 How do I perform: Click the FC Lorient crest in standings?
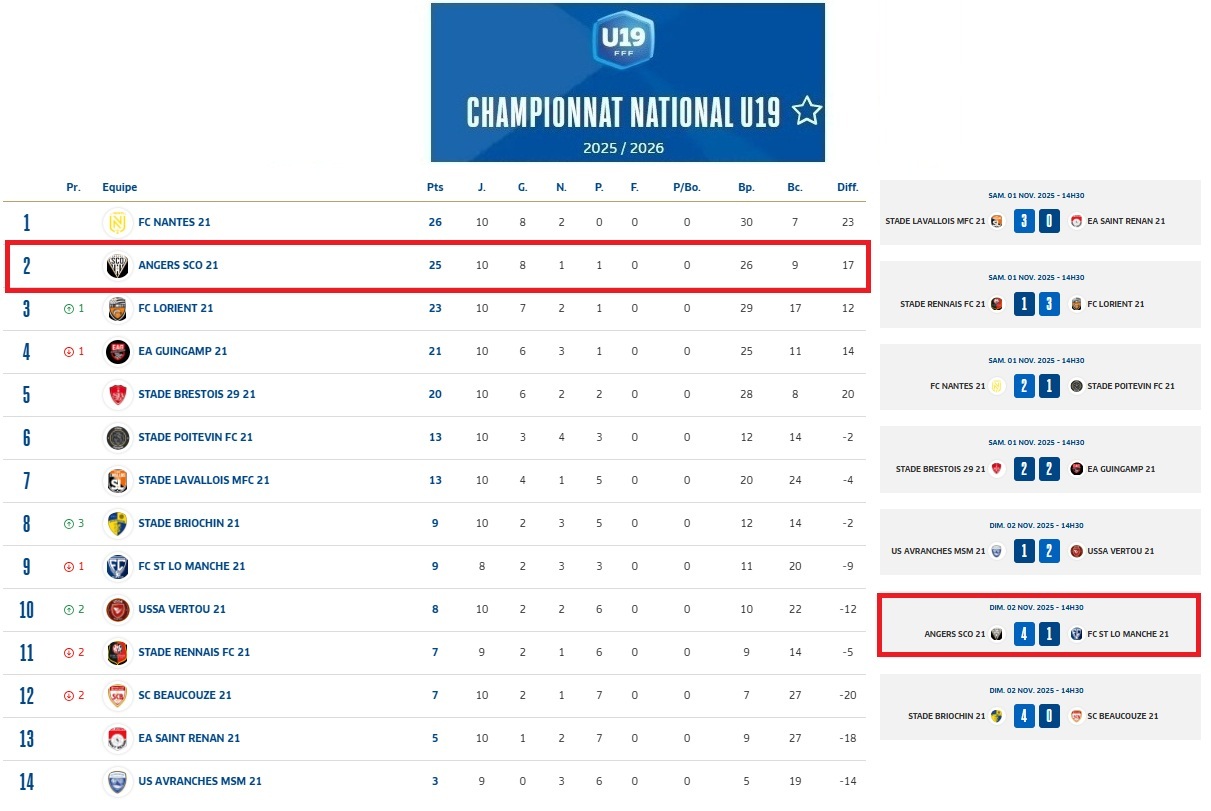pos(118,308)
